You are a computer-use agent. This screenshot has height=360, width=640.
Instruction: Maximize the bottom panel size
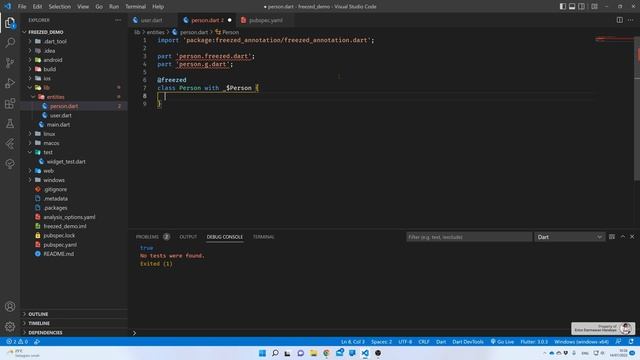click(x=623, y=237)
